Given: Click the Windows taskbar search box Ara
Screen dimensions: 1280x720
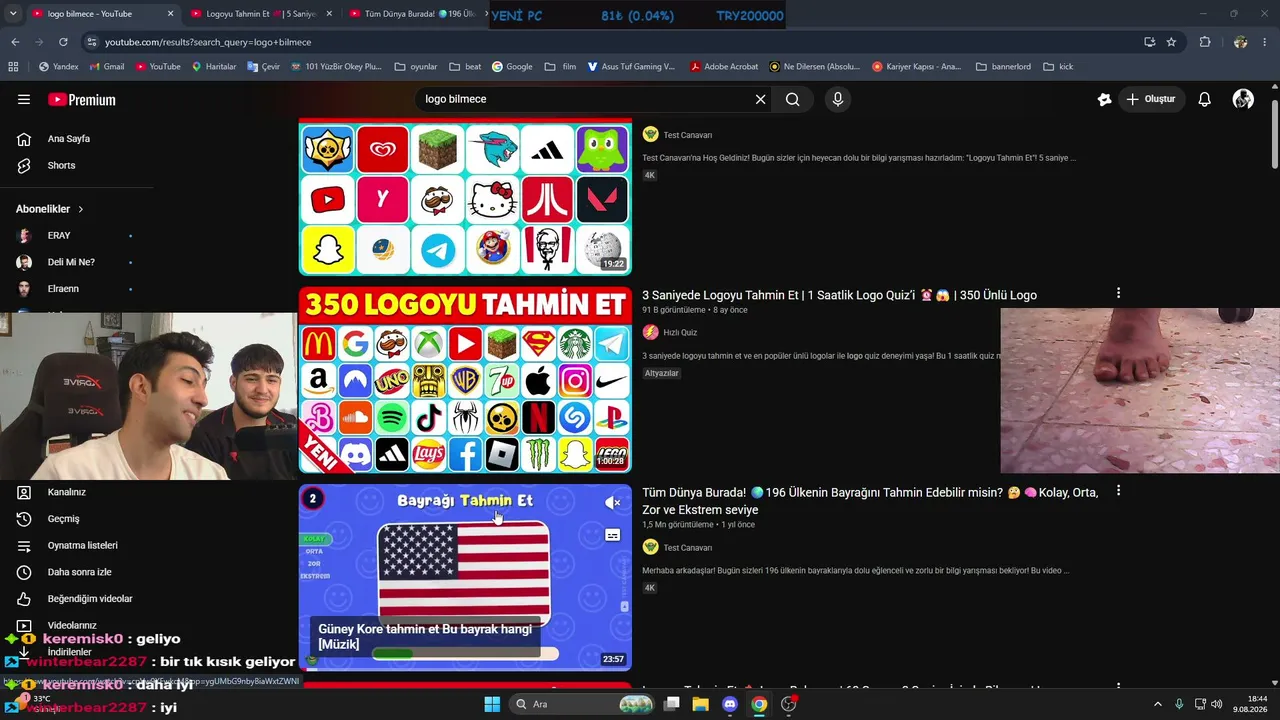Looking at the screenshot, I should point(584,704).
